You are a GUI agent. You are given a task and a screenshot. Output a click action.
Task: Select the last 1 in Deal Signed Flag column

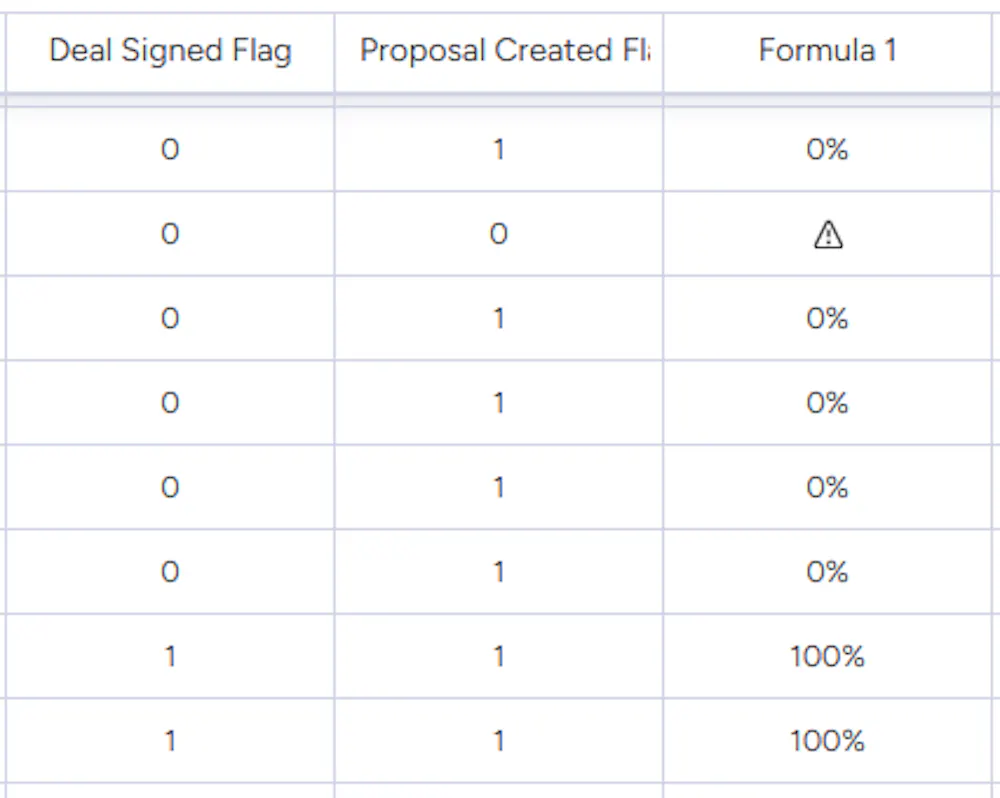coord(170,741)
